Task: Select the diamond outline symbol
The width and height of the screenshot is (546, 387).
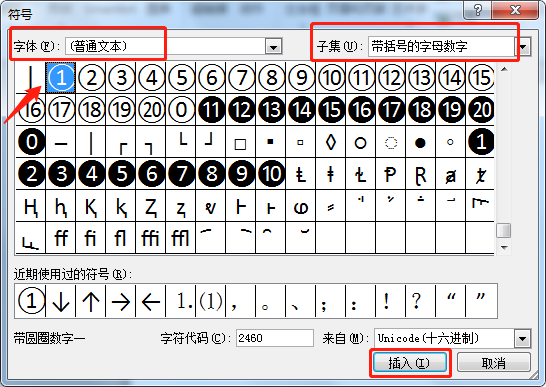Action: 330,142
